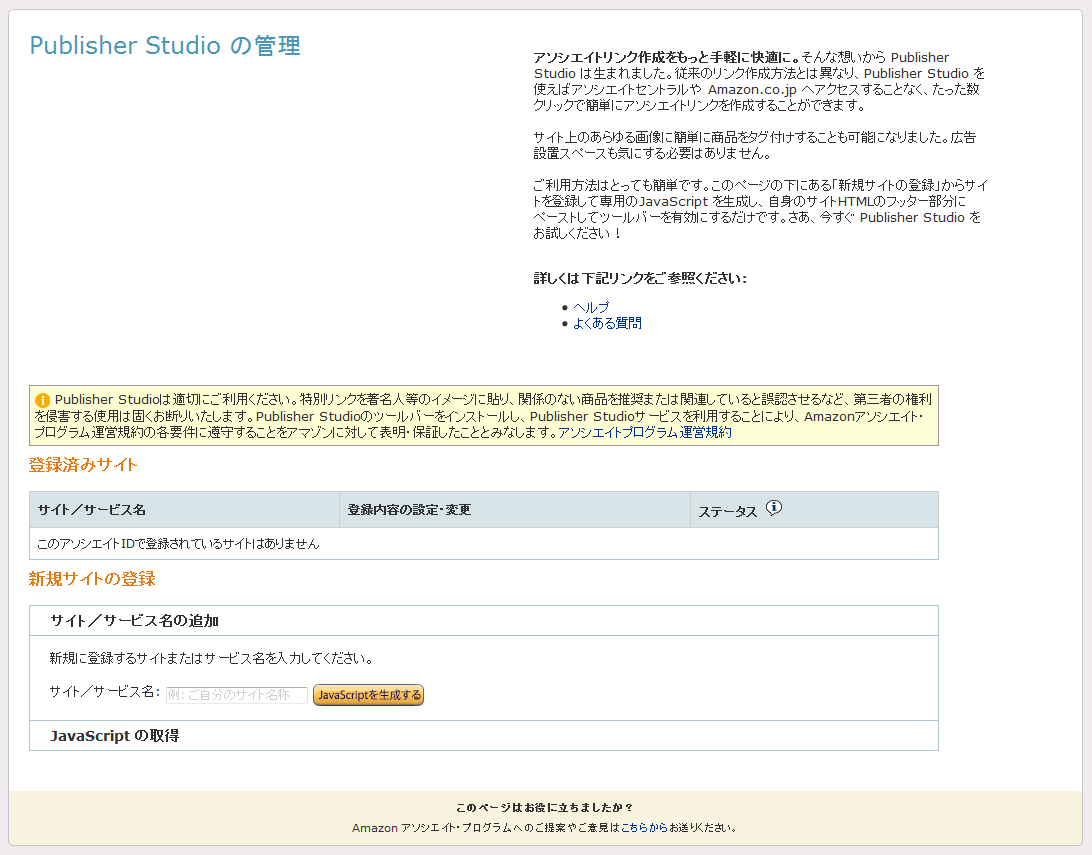The height and width of the screenshot is (855, 1092).
Task: Click the 新規サイトの登録 heading
Action: 92,579
